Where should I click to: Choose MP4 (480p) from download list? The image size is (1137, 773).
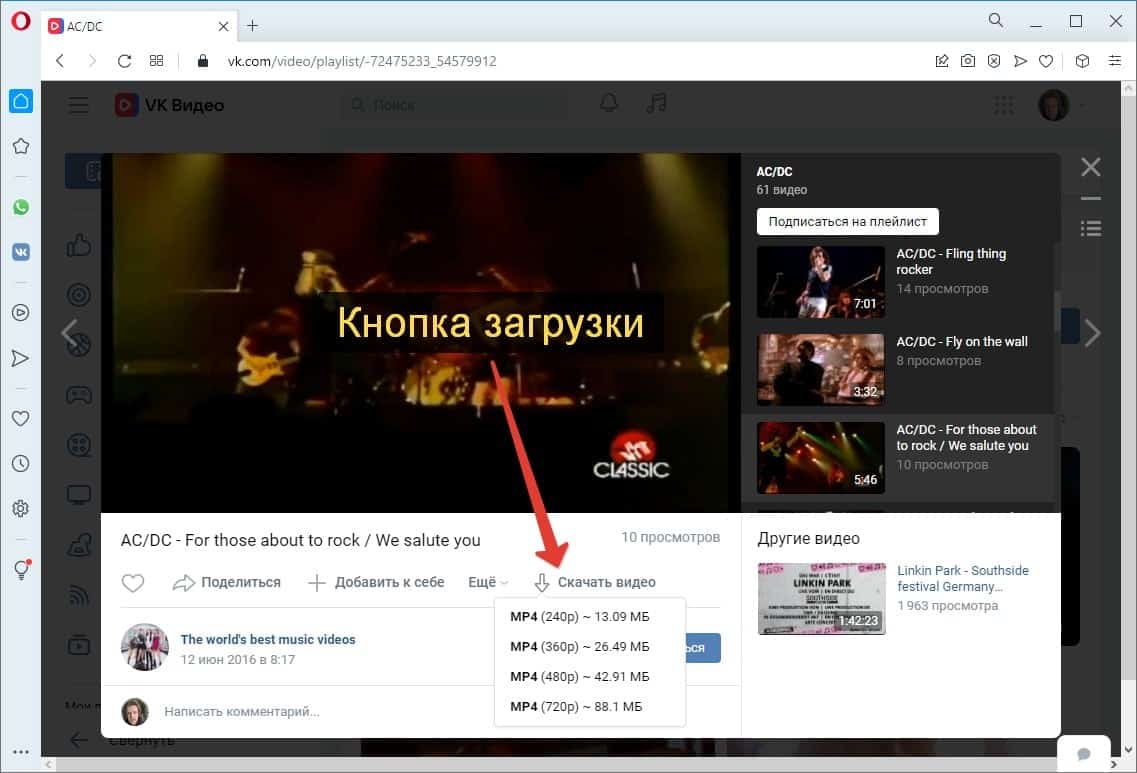[579, 677]
